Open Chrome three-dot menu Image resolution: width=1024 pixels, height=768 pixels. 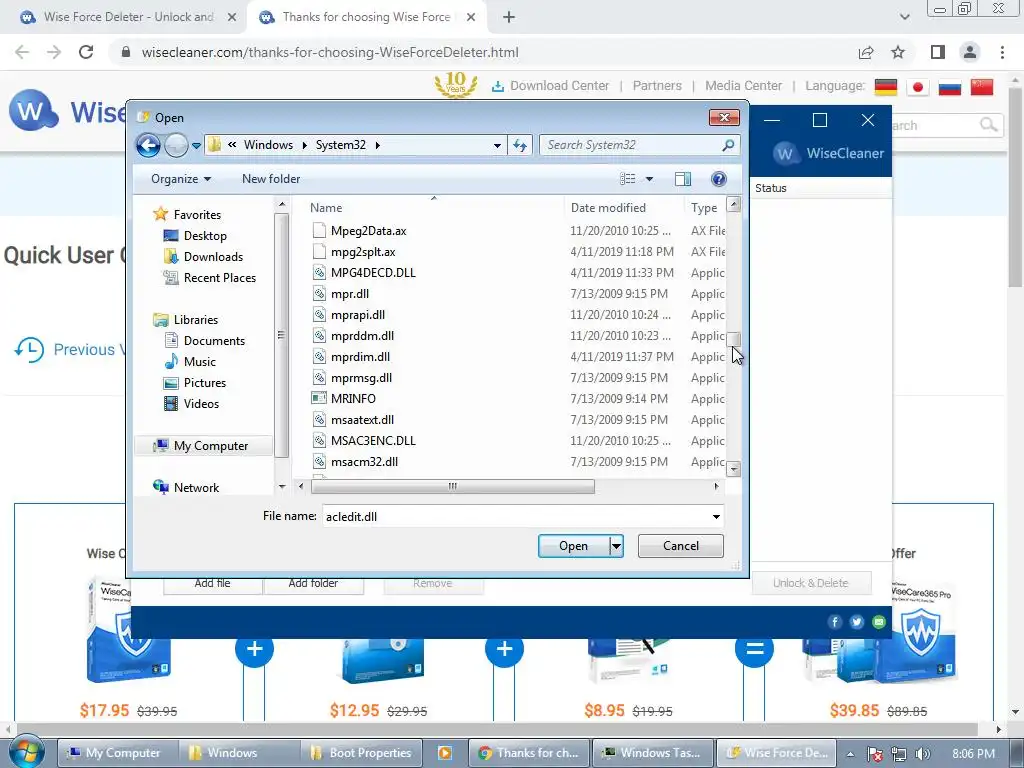pyautogui.click(x=1002, y=52)
